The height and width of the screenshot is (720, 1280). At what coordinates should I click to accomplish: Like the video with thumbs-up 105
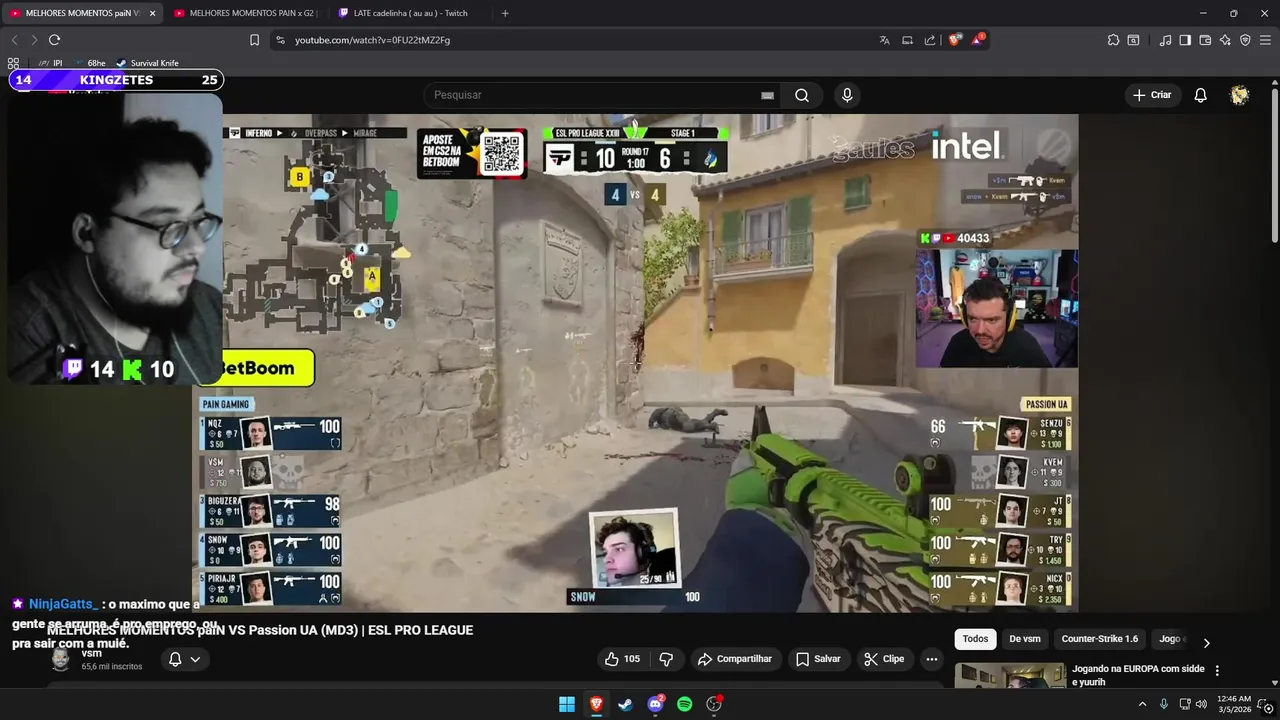622,659
